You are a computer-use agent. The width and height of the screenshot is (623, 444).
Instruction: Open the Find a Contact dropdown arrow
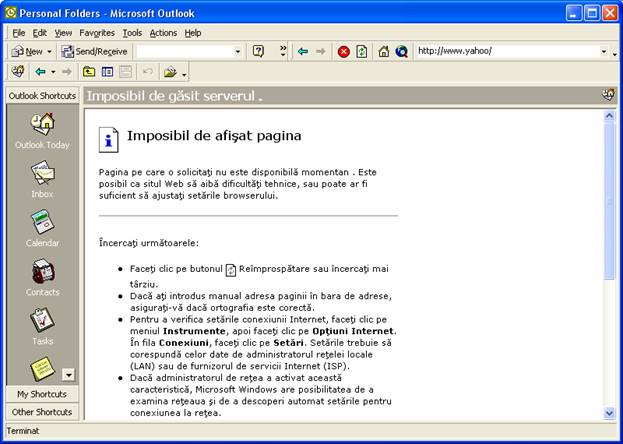pyautogui.click(x=238, y=52)
